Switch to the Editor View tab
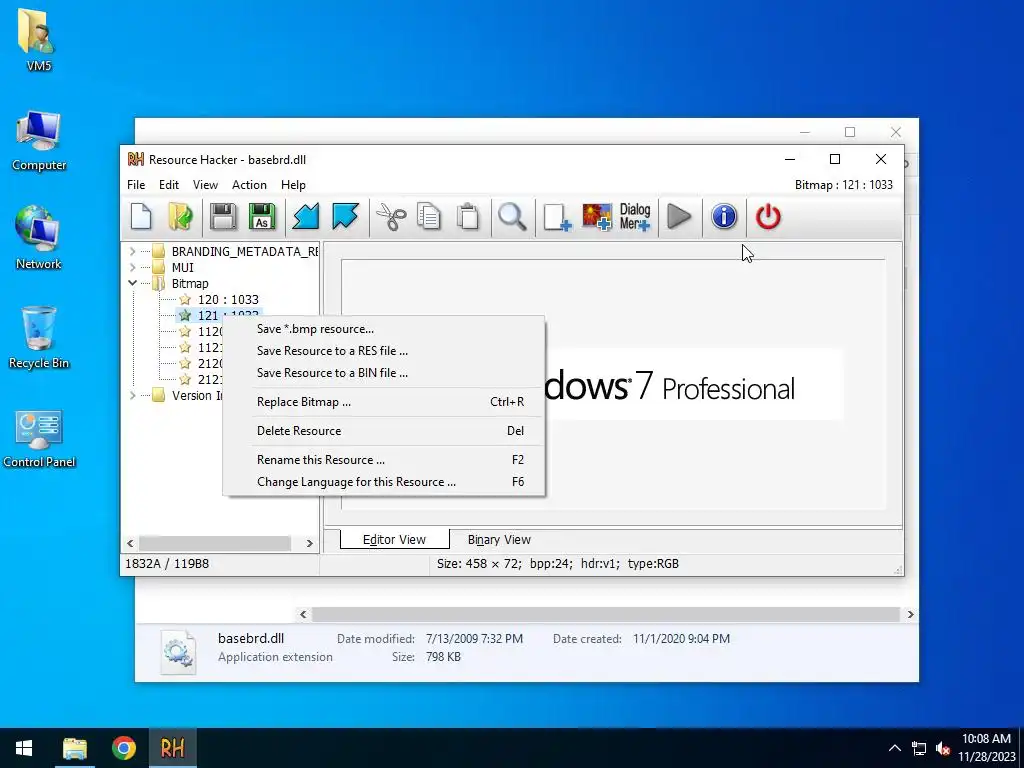The height and width of the screenshot is (768, 1024). point(394,539)
